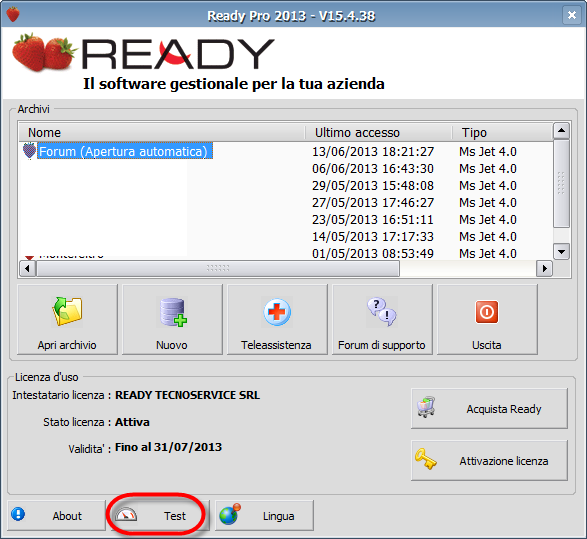Change language via Lingua button
Screen dimensions: 587x539
(264, 515)
